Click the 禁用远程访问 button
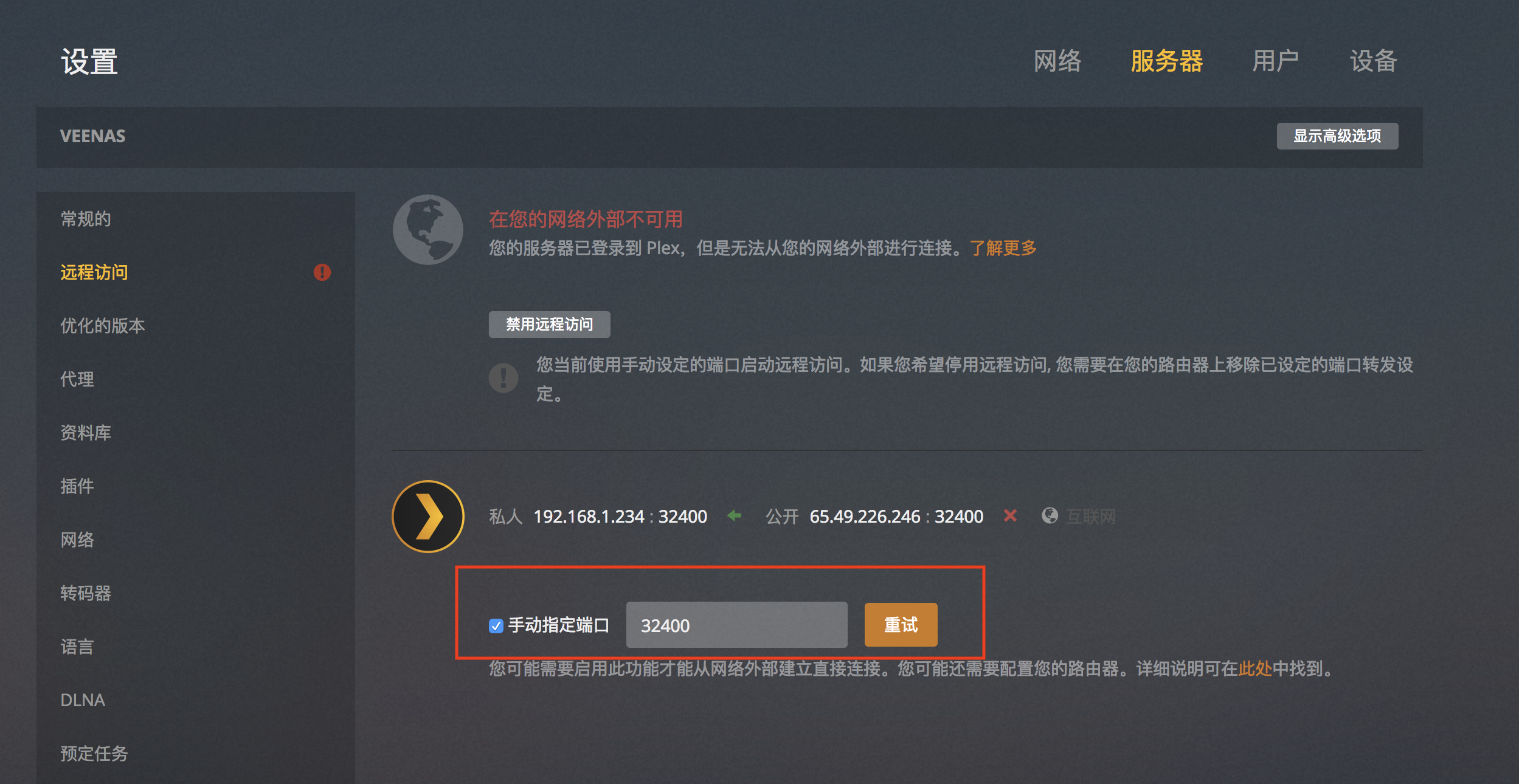Viewport: 1519px width, 784px height. point(549,325)
